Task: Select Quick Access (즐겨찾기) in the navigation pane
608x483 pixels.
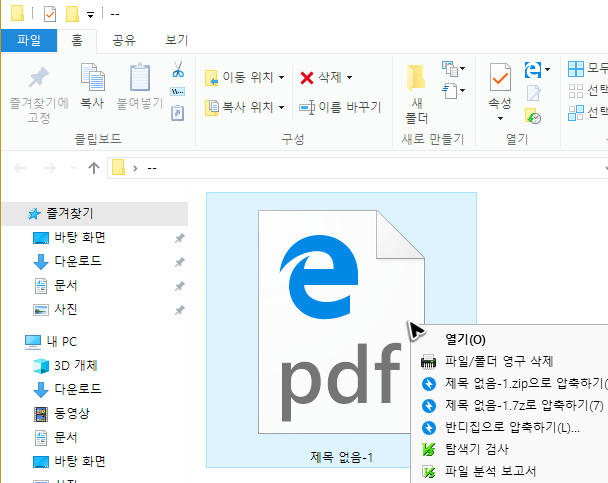Action: pyautogui.click(x=95, y=214)
